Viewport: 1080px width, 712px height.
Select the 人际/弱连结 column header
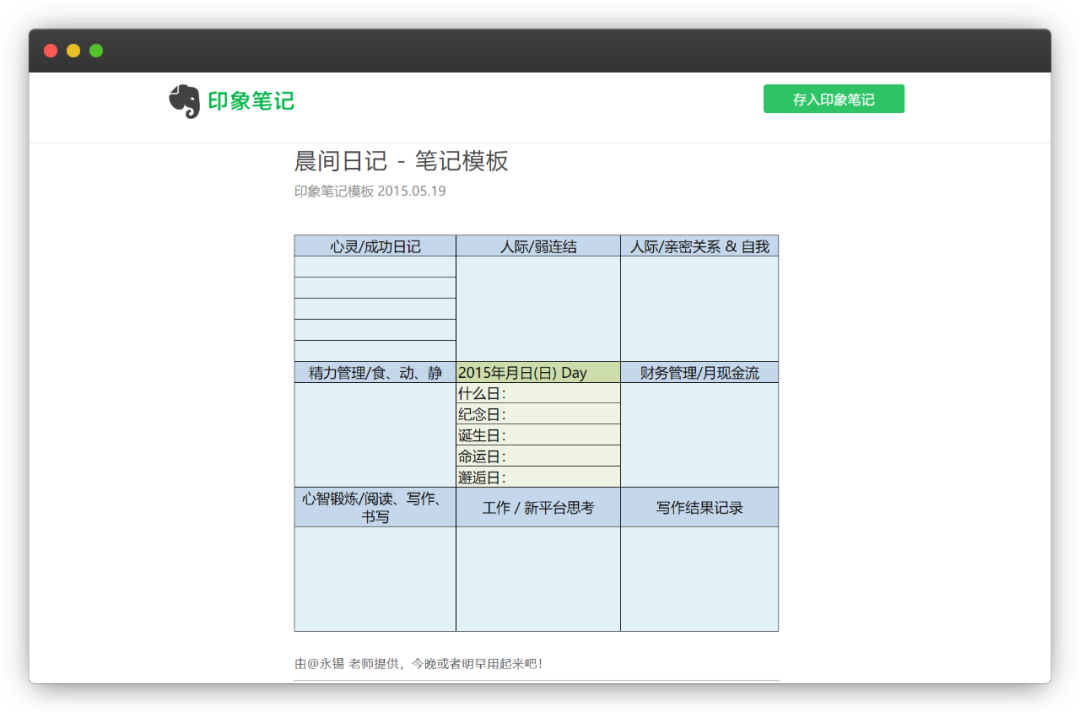click(537, 245)
